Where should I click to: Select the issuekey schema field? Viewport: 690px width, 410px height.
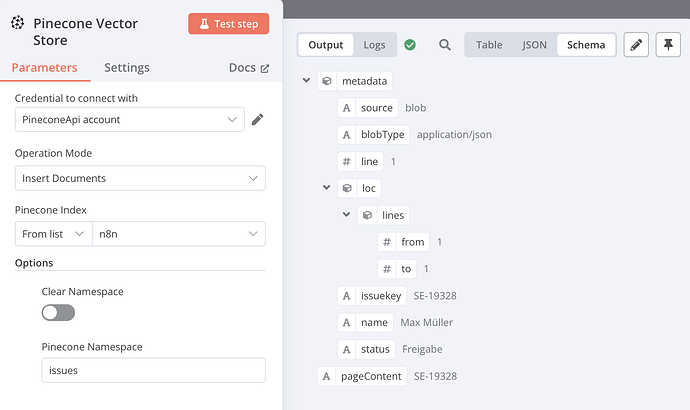tap(372, 296)
